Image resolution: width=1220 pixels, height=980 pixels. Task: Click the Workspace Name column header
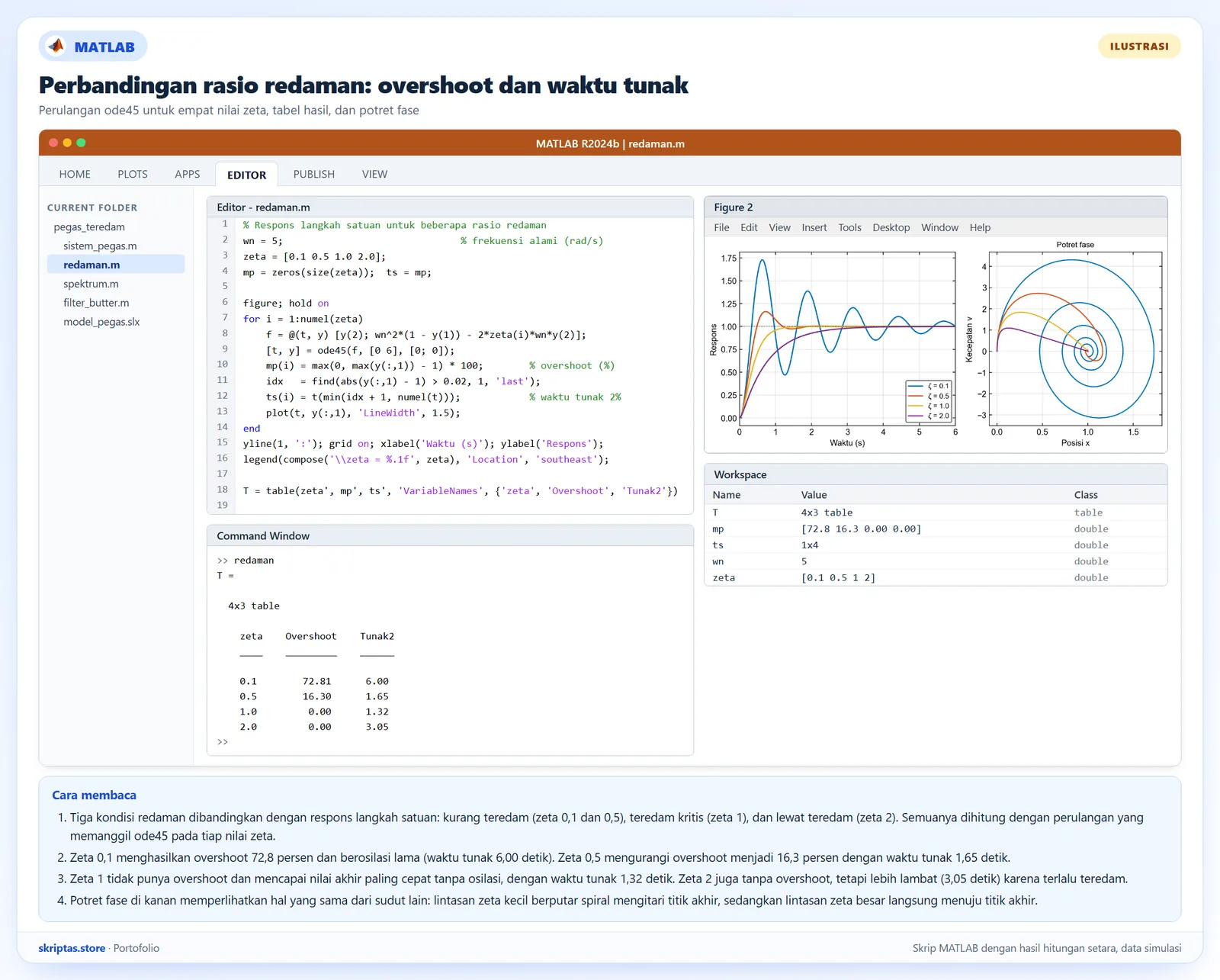(x=727, y=495)
